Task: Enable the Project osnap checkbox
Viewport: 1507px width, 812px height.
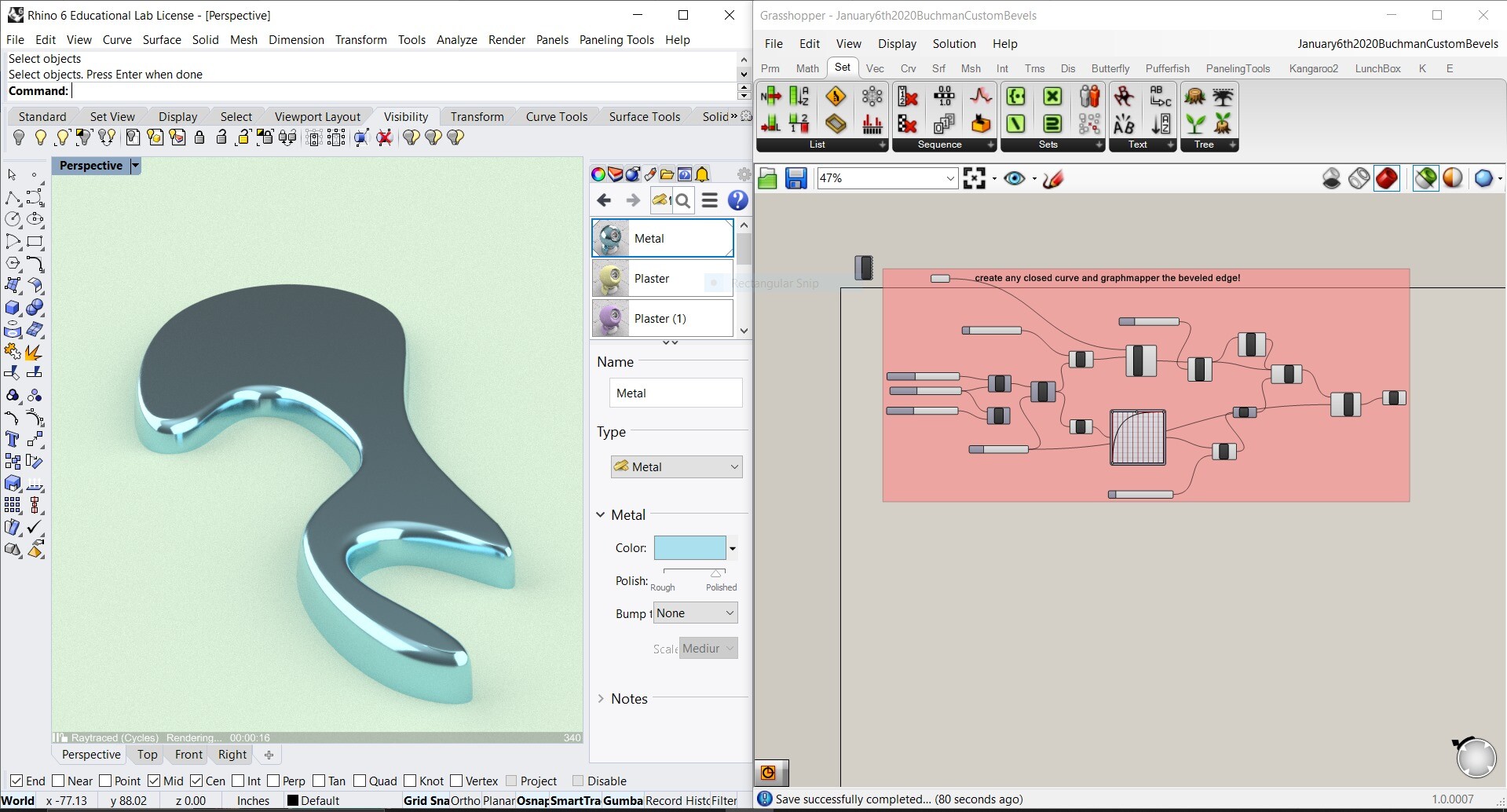Action: (512, 781)
